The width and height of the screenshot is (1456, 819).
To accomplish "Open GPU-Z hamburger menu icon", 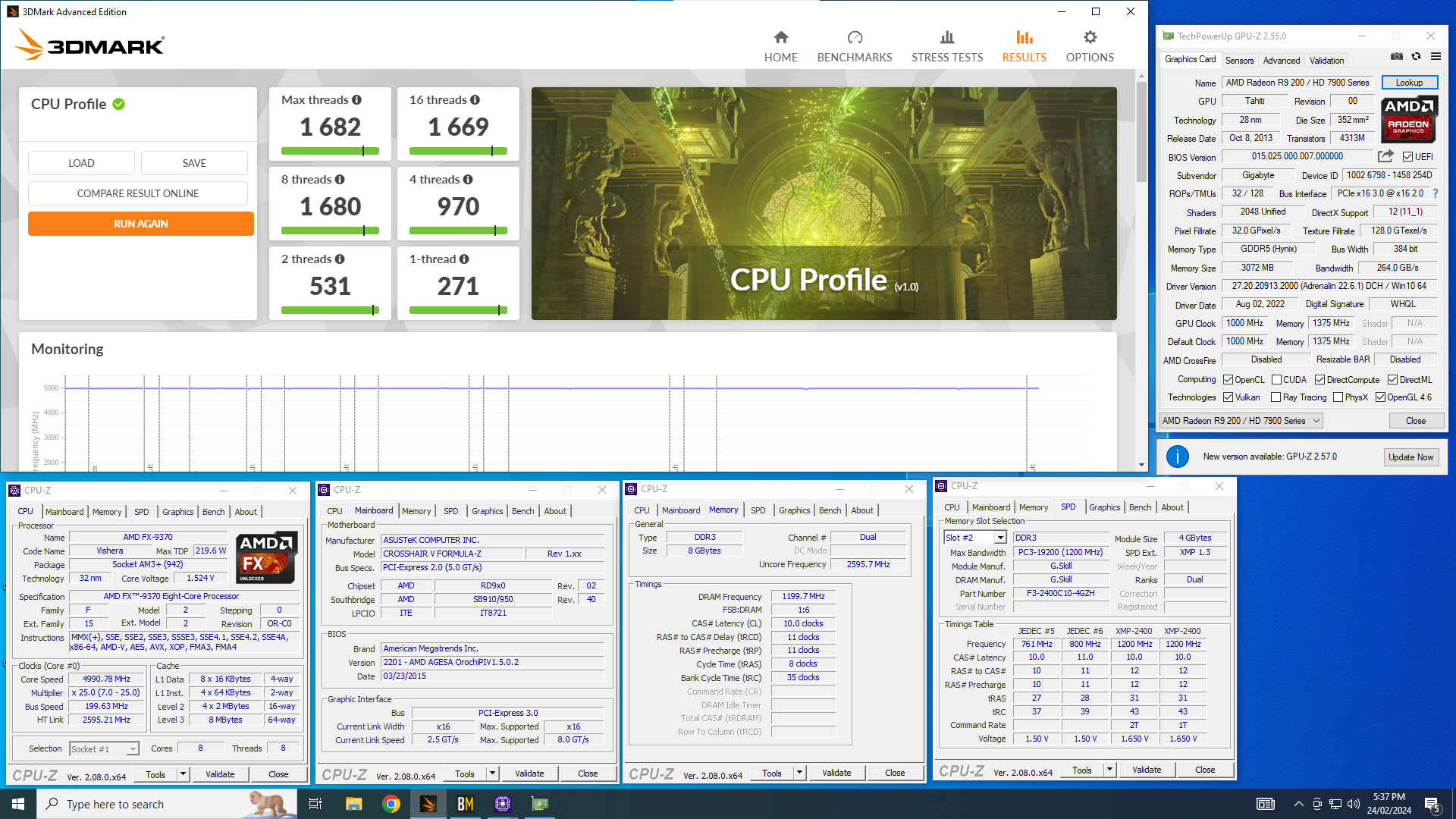I will [1436, 57].
